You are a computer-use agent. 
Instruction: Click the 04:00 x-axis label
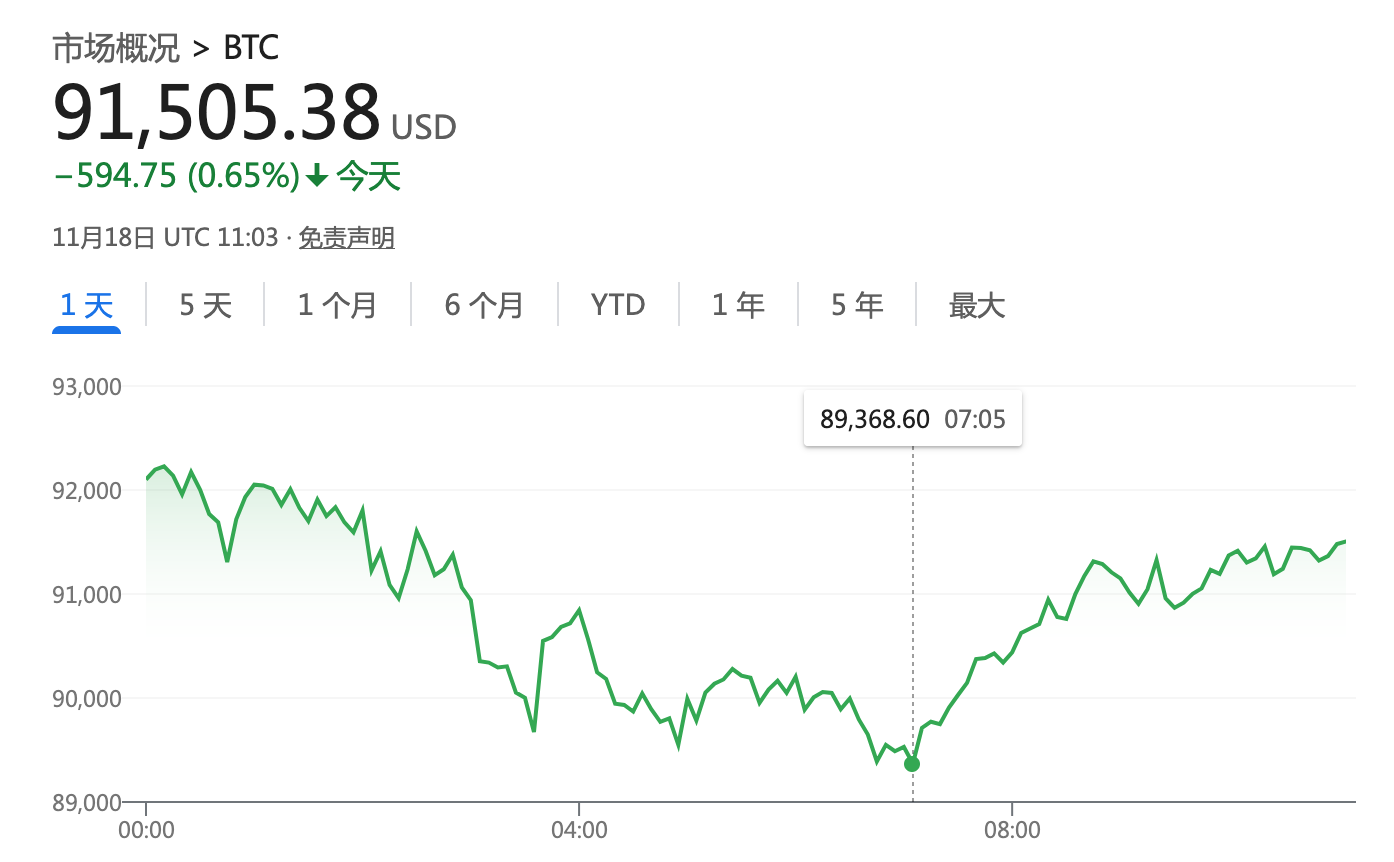click(x=579, y=830)
